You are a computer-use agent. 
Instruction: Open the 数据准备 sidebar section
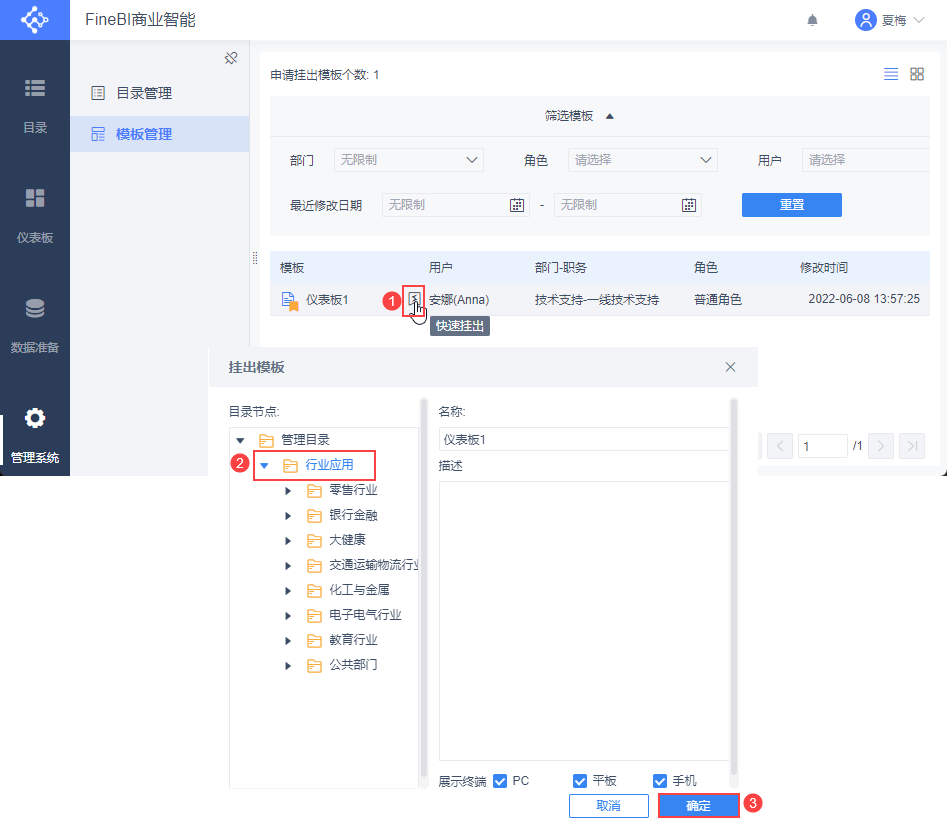pos(34,326)
